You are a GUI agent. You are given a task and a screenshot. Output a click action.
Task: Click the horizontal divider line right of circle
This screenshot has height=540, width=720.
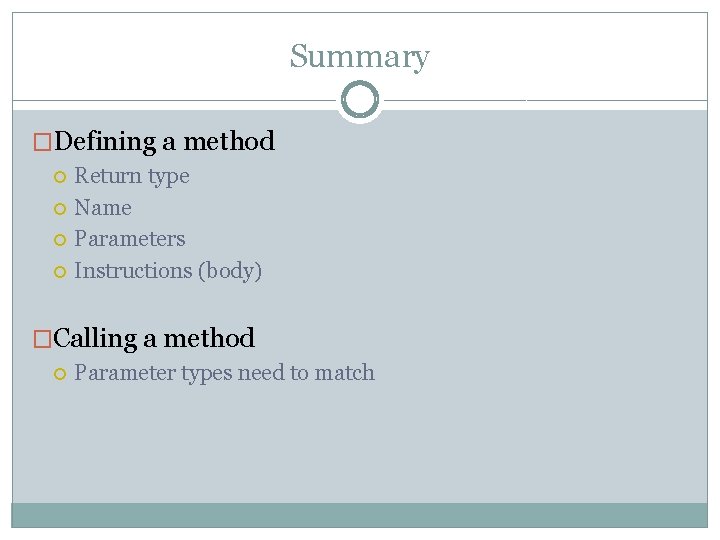[x=540, y=100]
